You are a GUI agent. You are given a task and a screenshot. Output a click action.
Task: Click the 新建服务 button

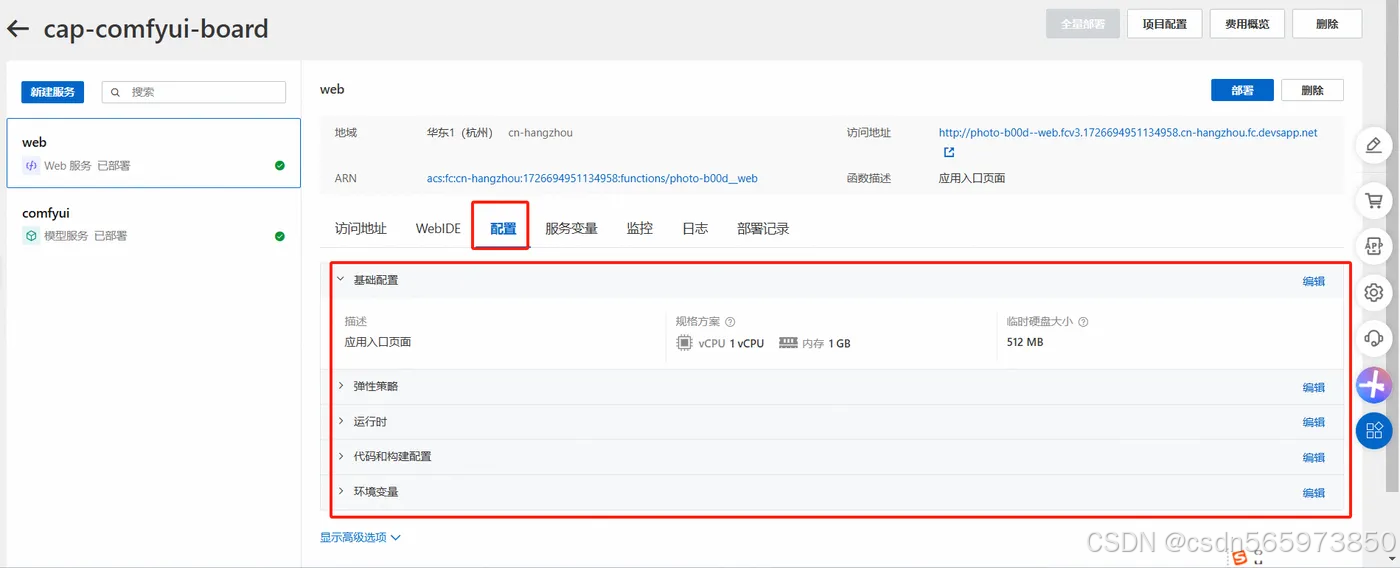click(53, 92)
